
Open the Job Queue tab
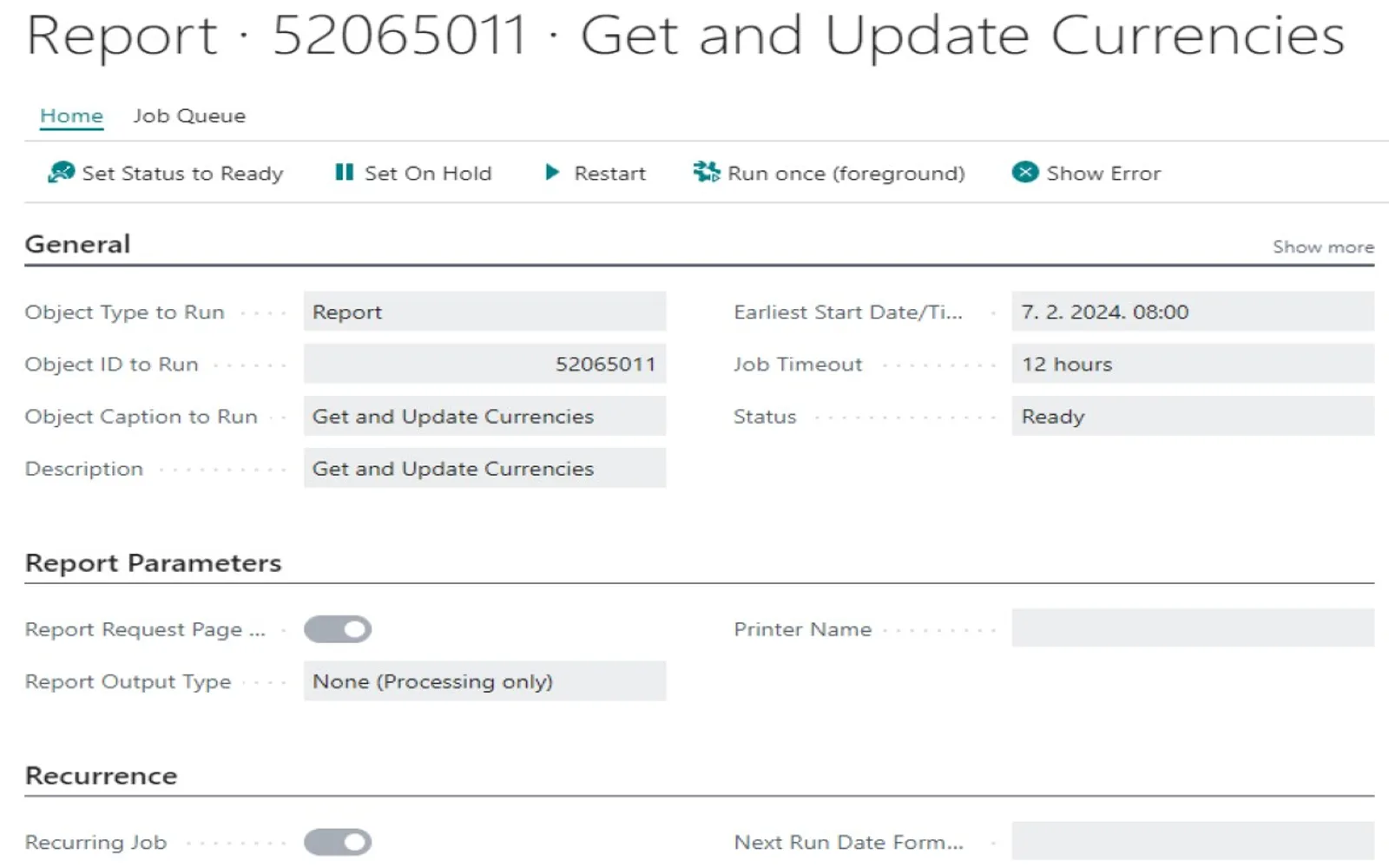point(189,115)
